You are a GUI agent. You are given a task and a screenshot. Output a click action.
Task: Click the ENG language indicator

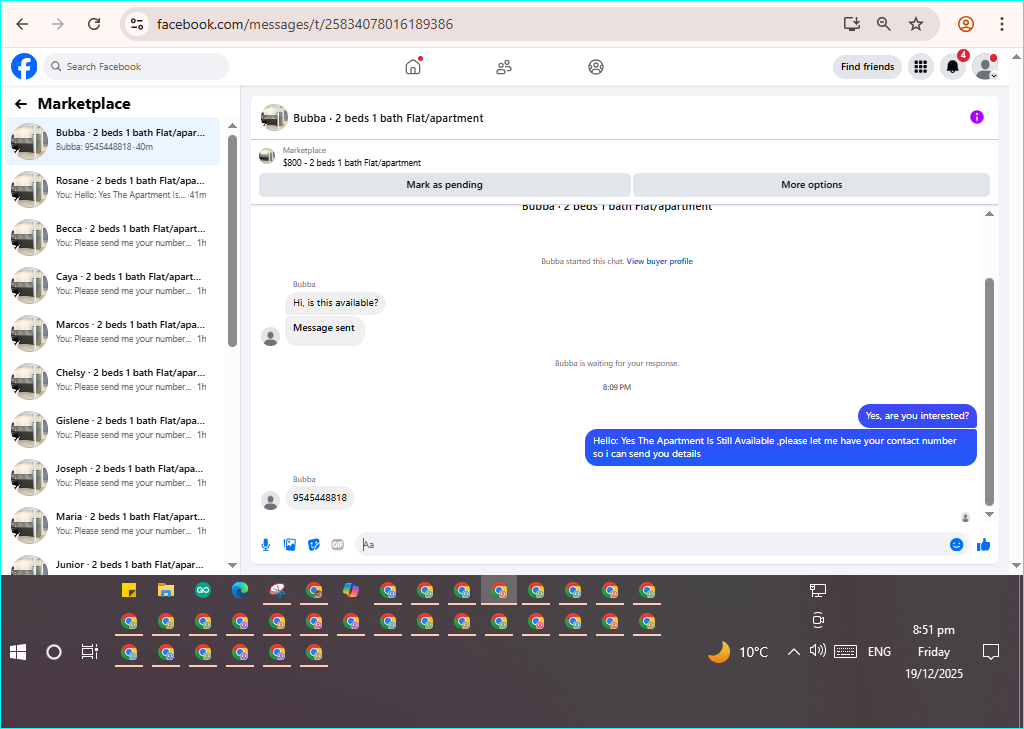click(x=879, y=652)
